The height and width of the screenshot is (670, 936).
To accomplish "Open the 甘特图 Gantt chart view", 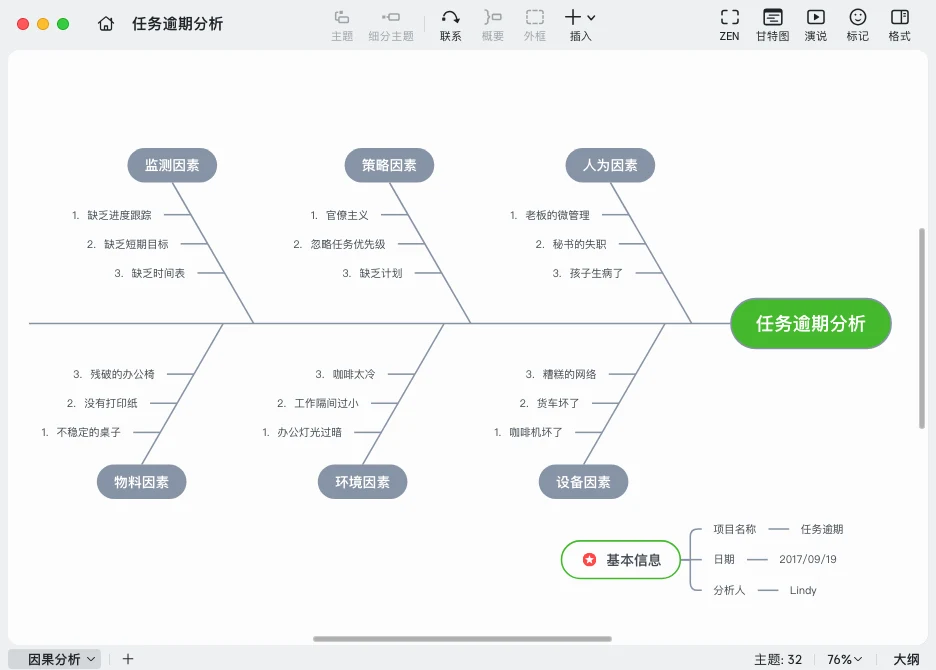I will 772,23.
